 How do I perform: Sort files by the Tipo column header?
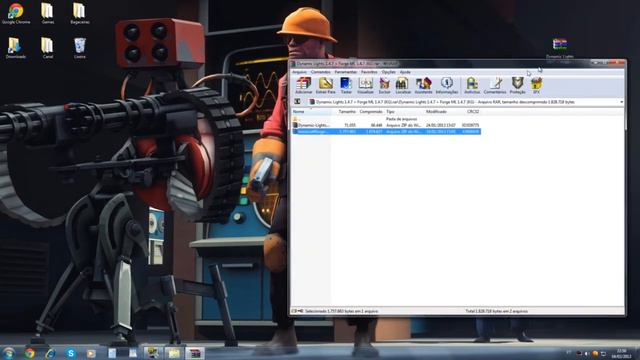(404, 111)
